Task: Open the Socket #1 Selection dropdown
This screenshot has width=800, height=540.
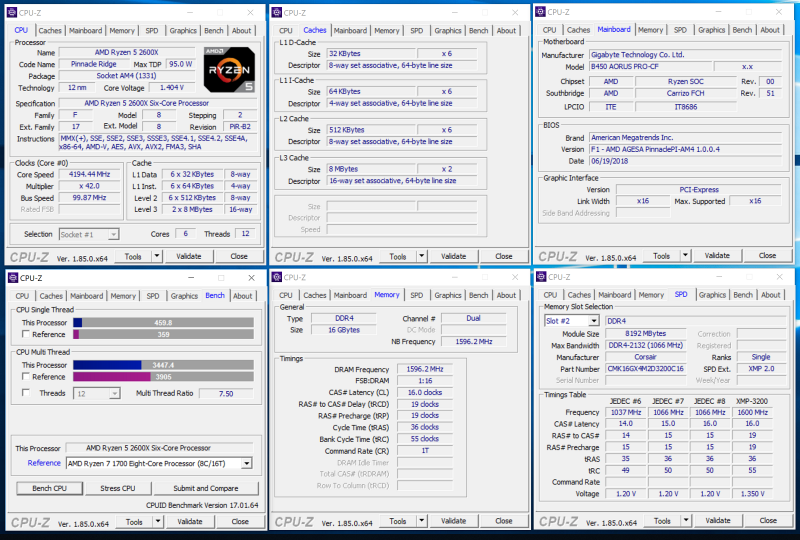Action: (x=114, y=234)
